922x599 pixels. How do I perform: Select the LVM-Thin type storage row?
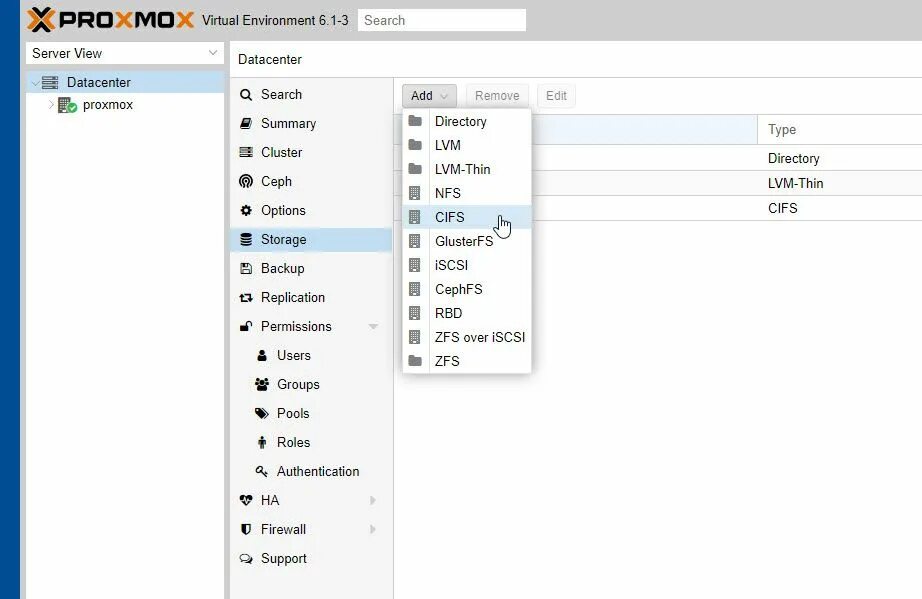click(659, 183)
